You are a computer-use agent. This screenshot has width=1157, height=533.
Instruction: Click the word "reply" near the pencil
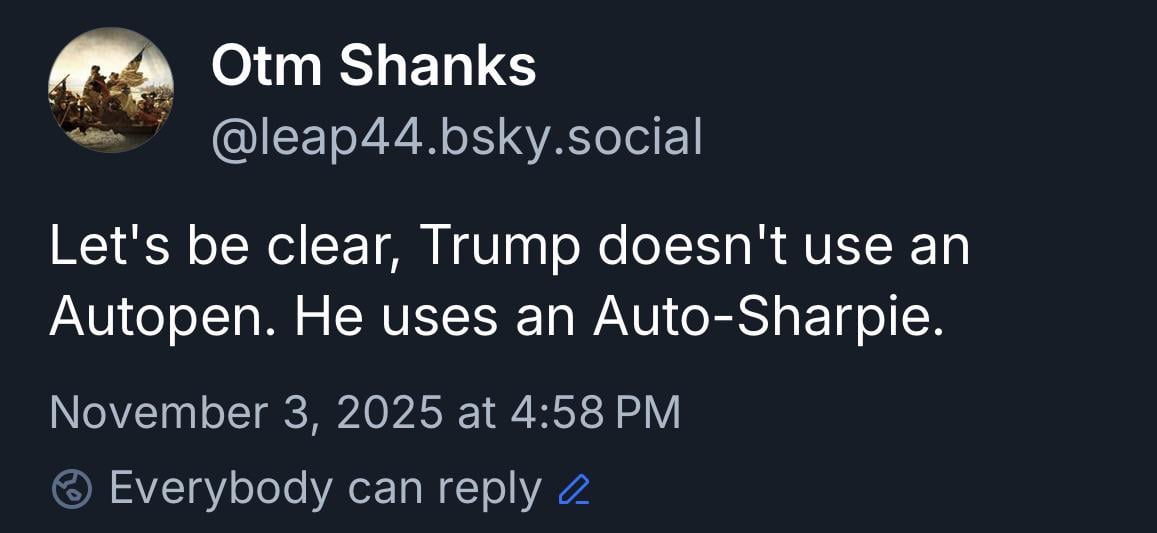(x=489, y=491)
